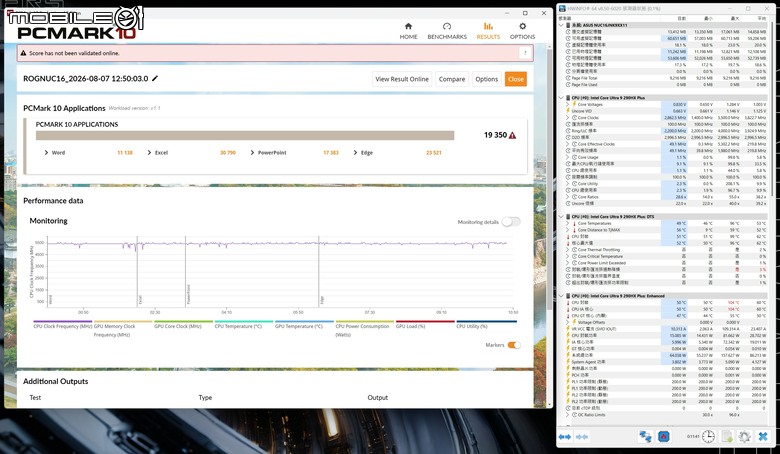Toggle the Monitoring details switch
This screenshot has width=780, height=454.
click(511, 222)
